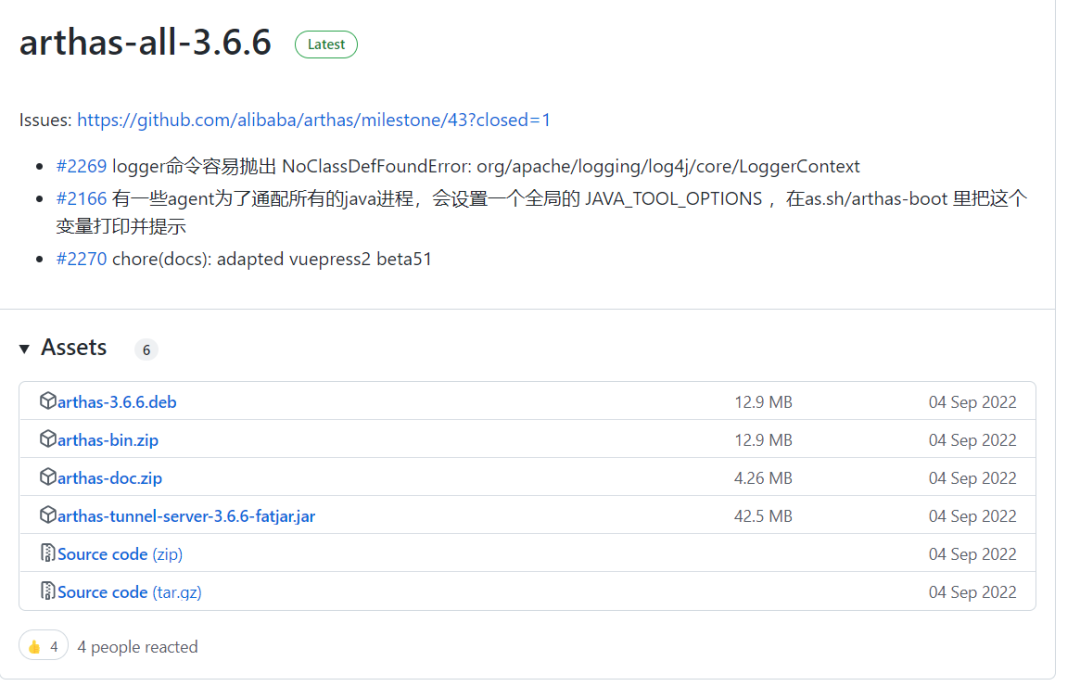Click the date in the Source code (zip) row
This screenshot has height=686, width=1080.
973,554
